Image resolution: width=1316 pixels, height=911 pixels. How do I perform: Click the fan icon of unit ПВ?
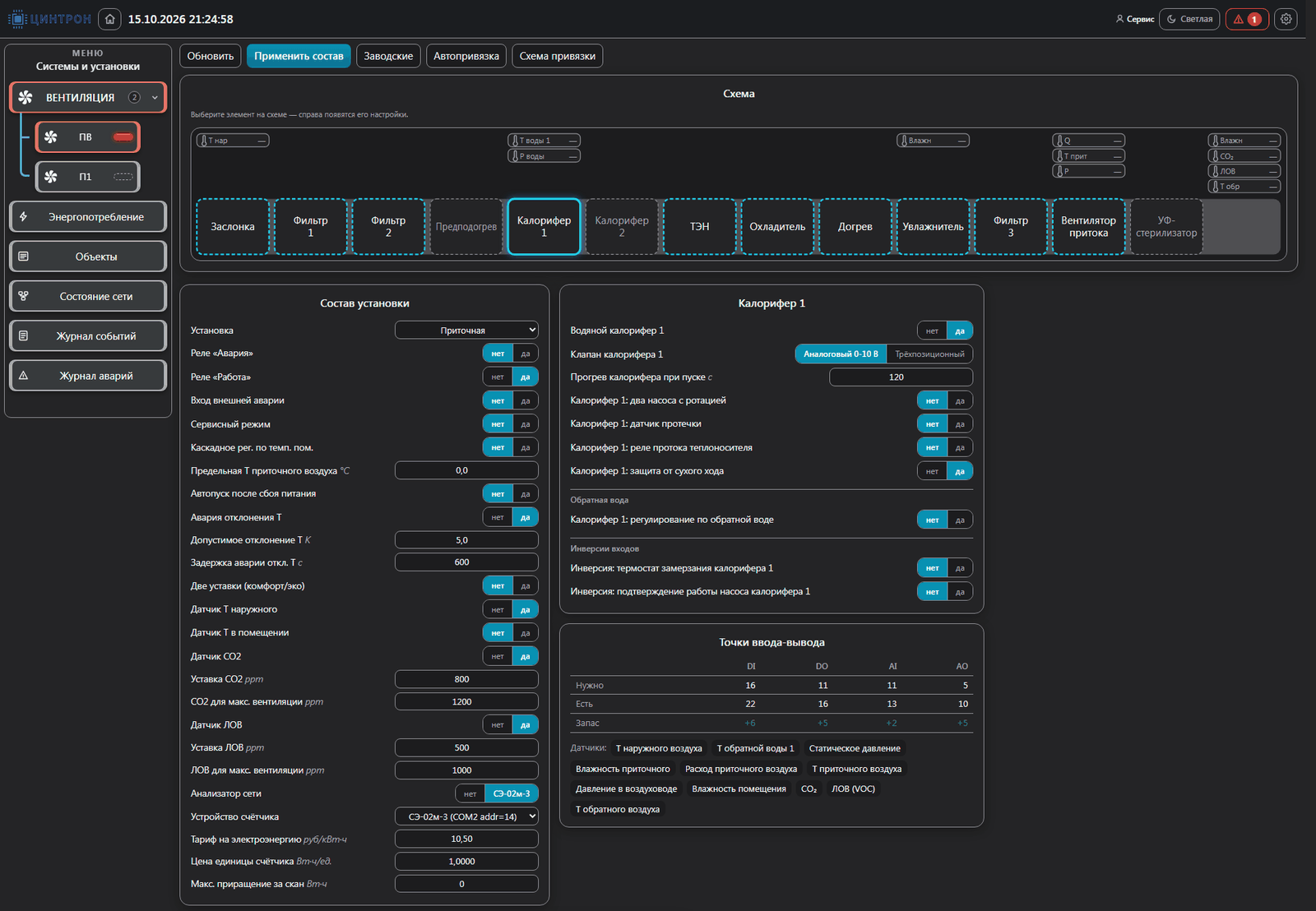[51, 136]
